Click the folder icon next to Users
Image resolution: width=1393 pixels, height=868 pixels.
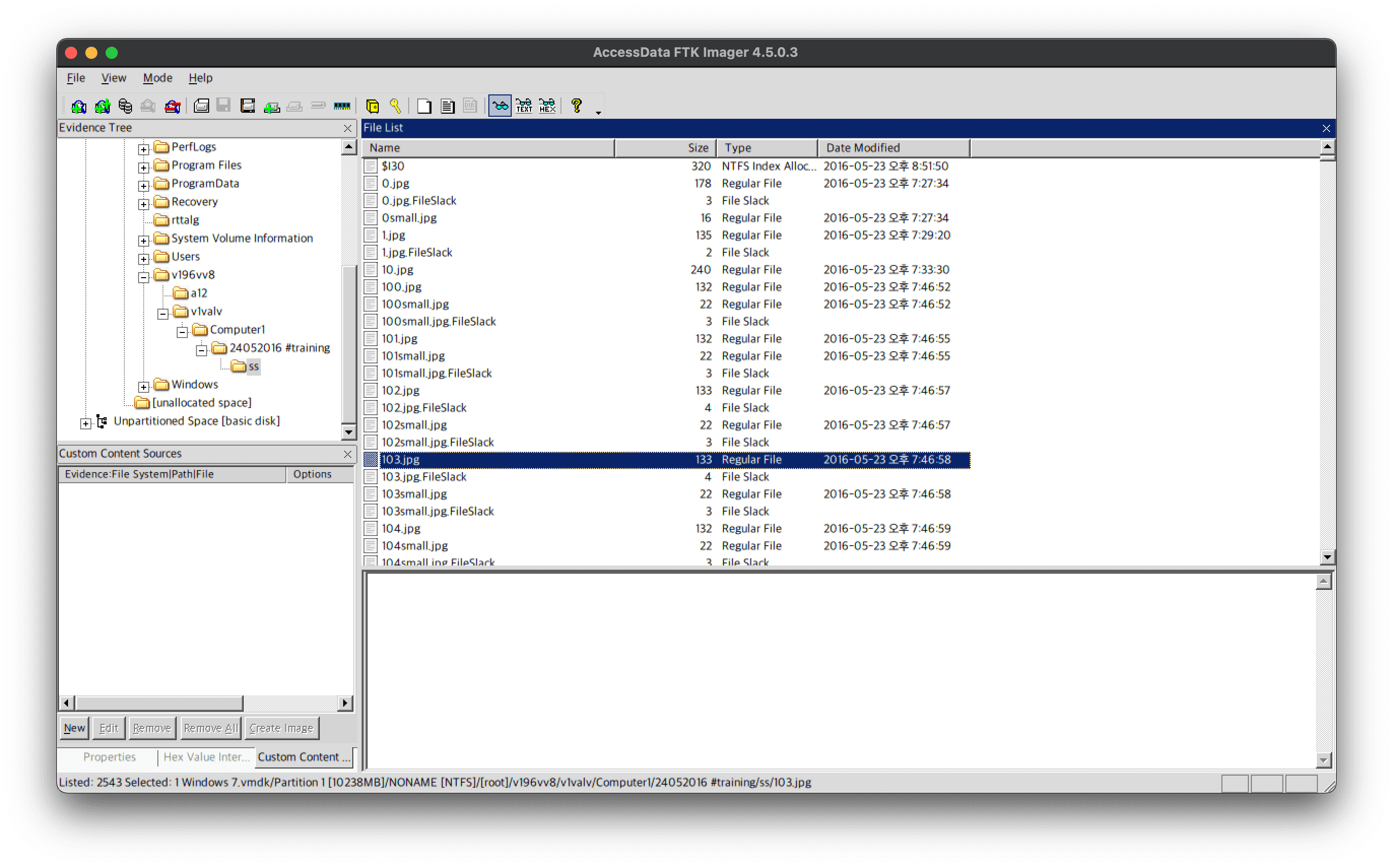pyautogui.click(x=161, y=257)
